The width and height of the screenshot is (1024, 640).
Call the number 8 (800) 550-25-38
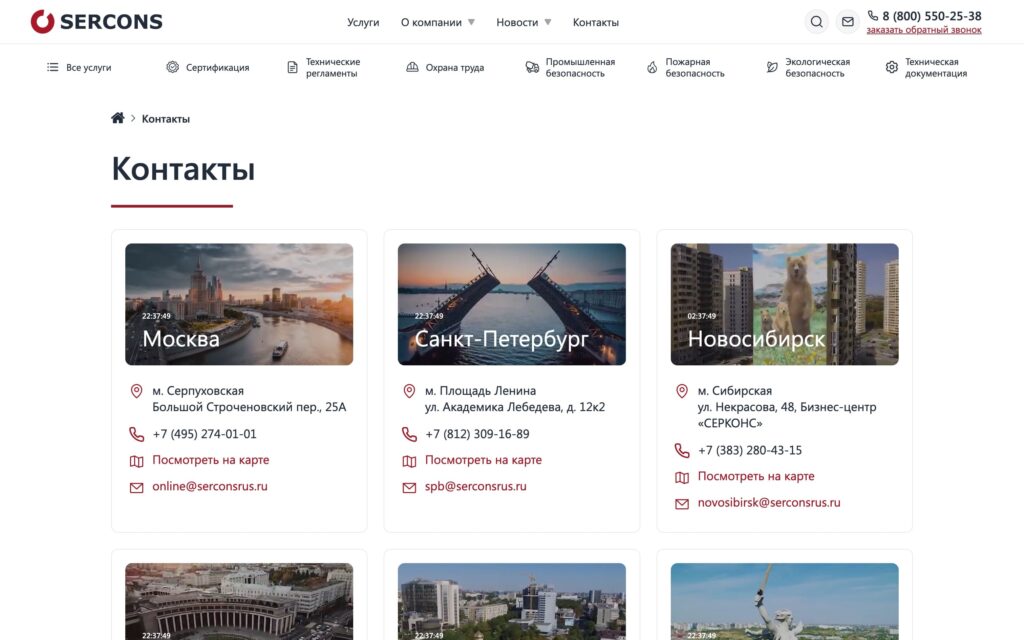(x=932, y=16)
